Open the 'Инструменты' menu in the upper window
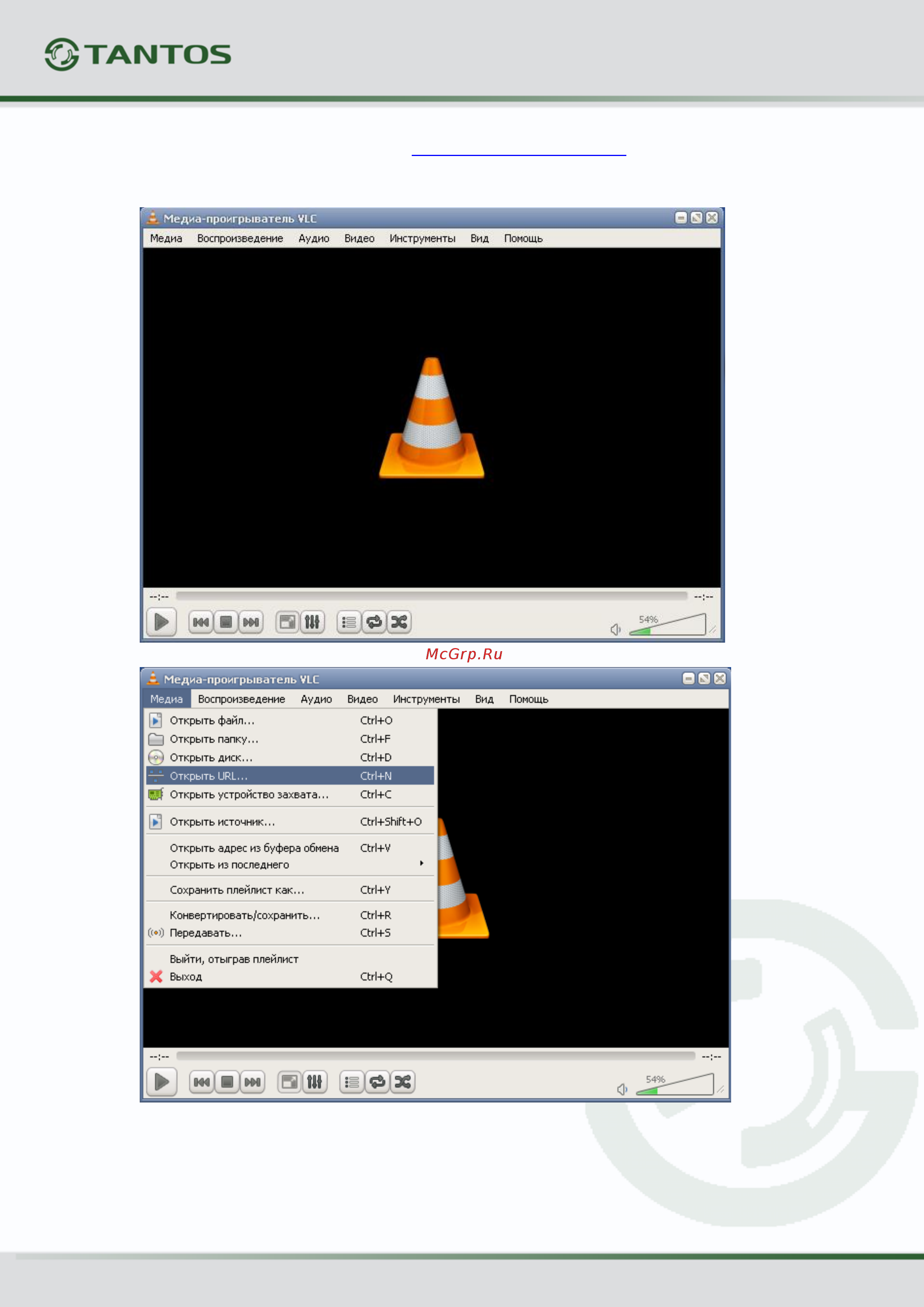This screenshot has height=1307, width=924. (x=423, y=239)
